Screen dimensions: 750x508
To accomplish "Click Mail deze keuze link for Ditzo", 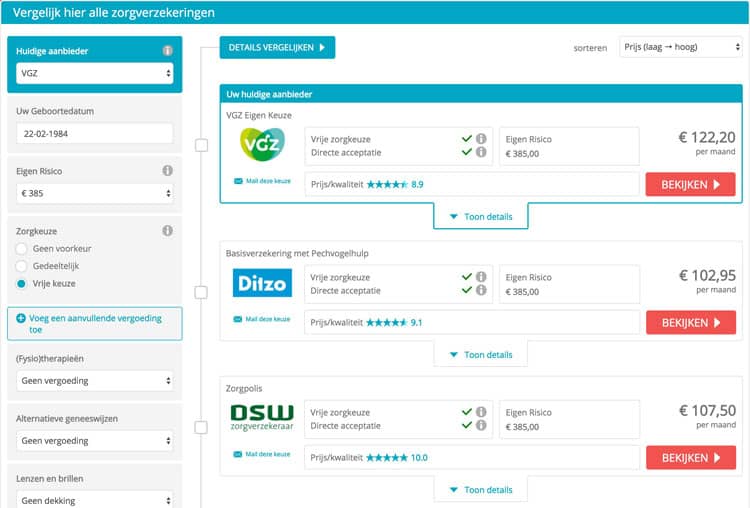I will [x=268, y=319].
